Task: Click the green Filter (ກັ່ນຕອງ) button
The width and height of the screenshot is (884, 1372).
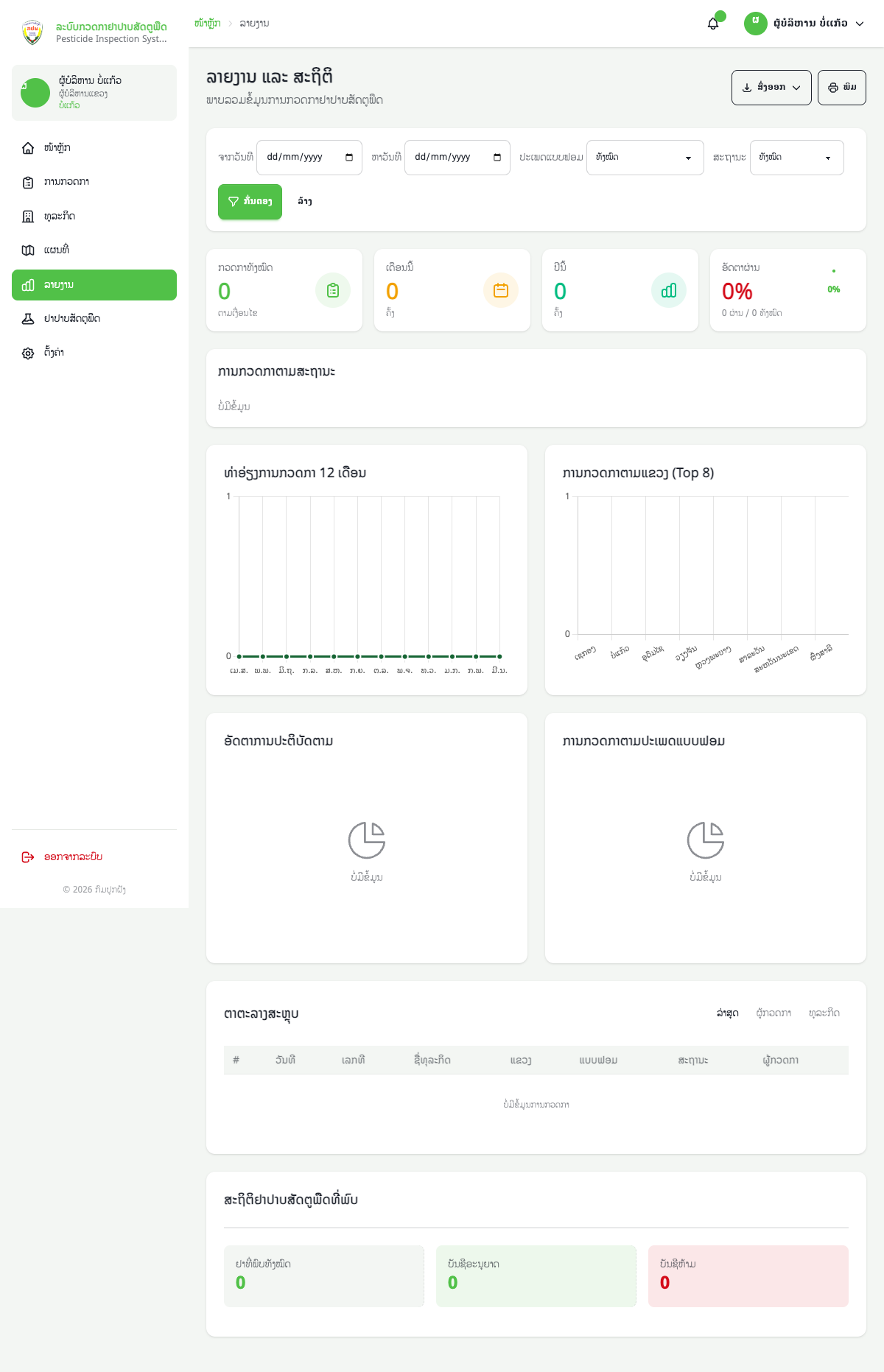Action: coord(250,202)
